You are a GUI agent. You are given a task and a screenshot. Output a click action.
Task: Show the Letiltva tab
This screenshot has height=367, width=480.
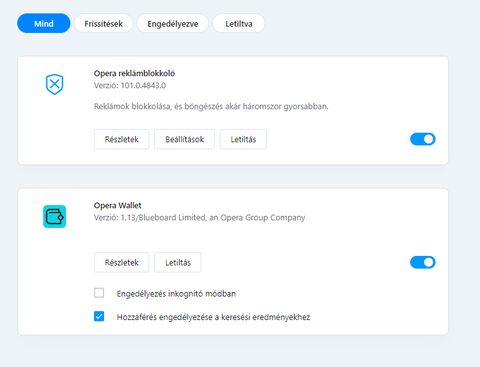tap(239, 23)
